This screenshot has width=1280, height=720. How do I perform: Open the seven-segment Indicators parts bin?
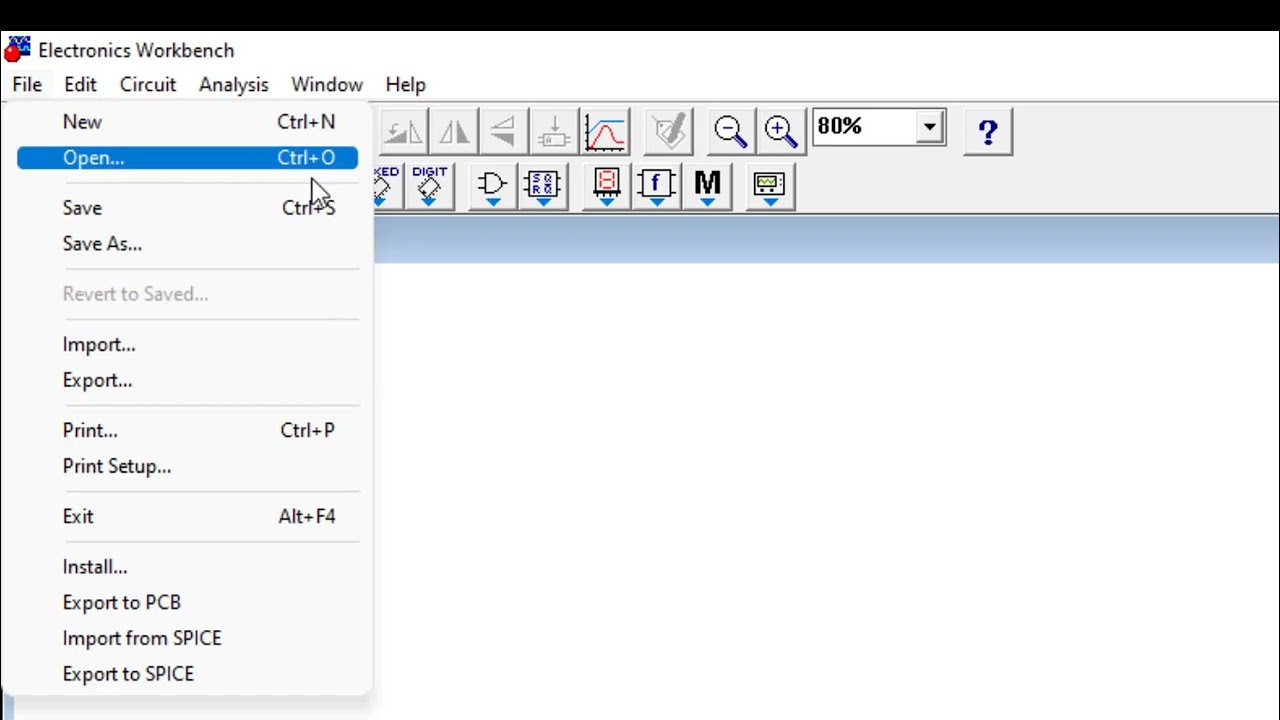(606, 186)
